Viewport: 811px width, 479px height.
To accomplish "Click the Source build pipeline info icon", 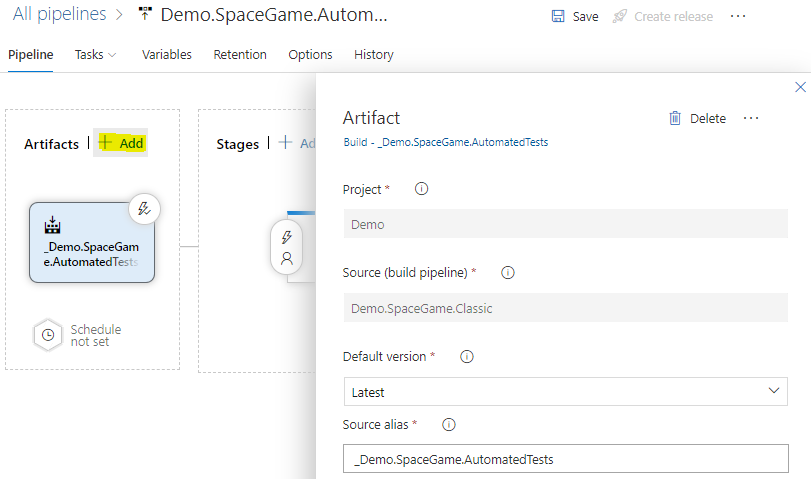I will (x=507, y=272).
